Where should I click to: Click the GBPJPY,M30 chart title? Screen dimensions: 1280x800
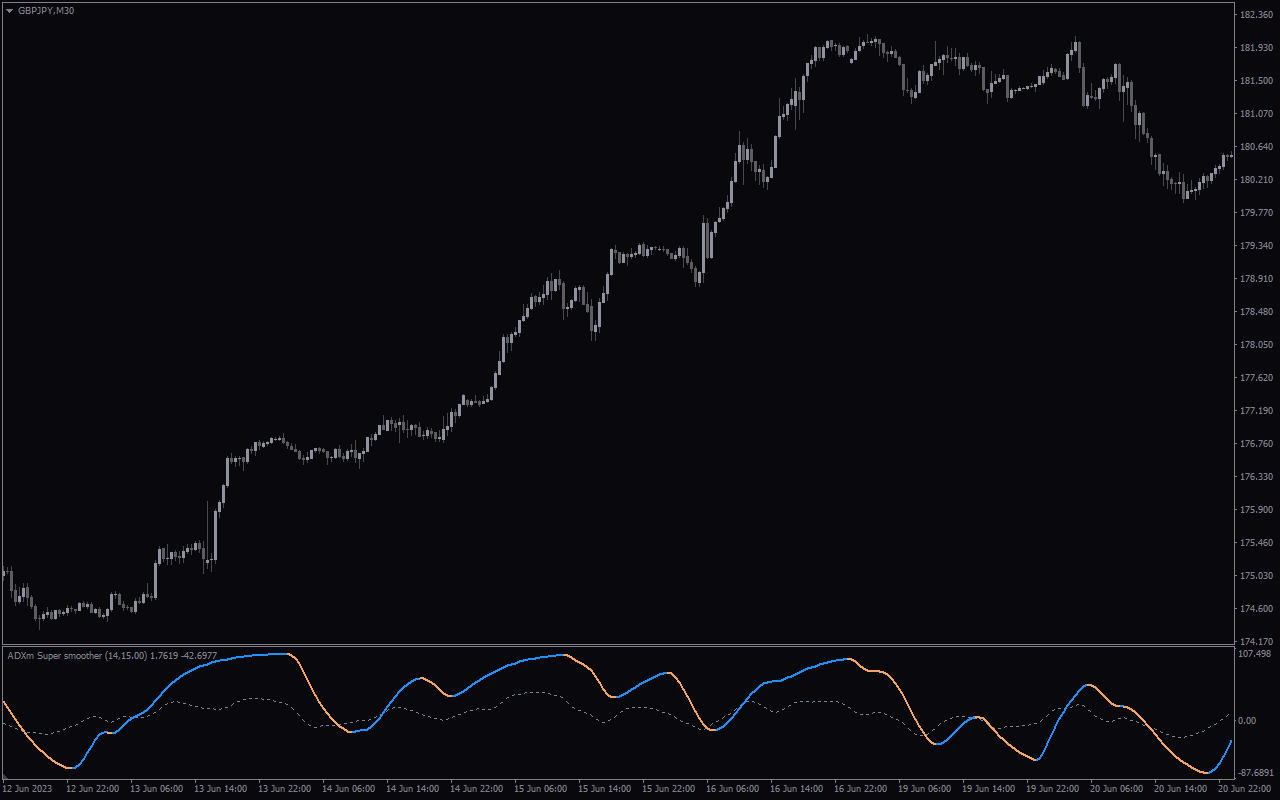[46, 10]
